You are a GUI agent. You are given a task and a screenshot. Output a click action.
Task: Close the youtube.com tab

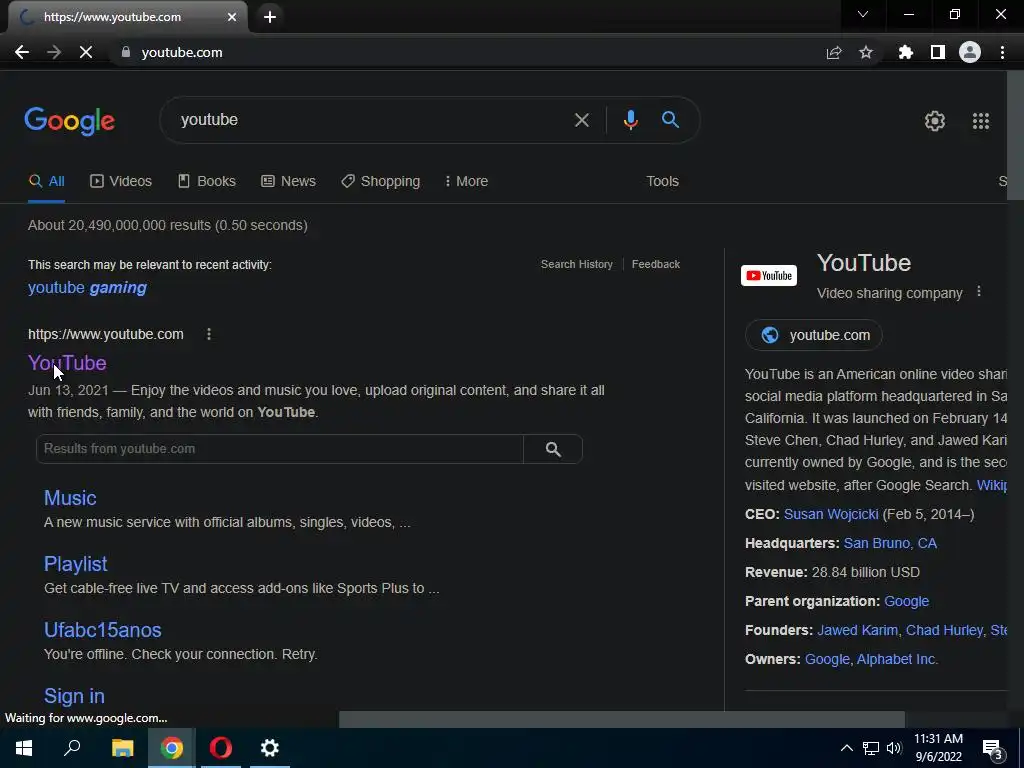click(232, 17)
